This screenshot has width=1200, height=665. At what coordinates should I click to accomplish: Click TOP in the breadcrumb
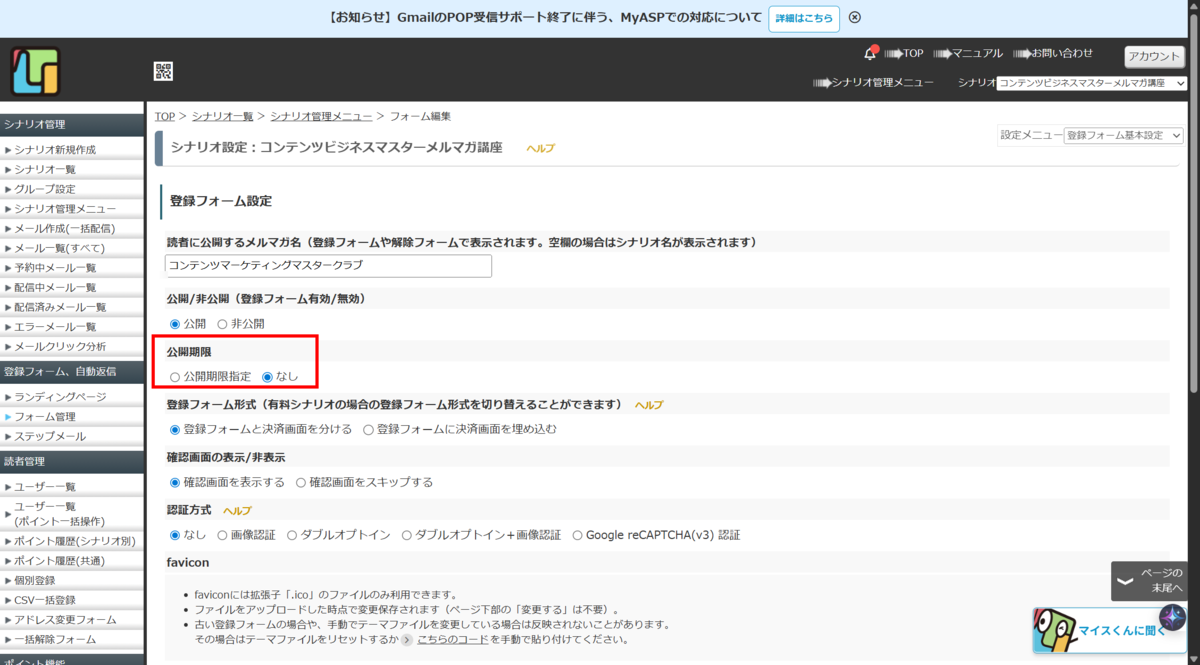[x=165, y=117]
